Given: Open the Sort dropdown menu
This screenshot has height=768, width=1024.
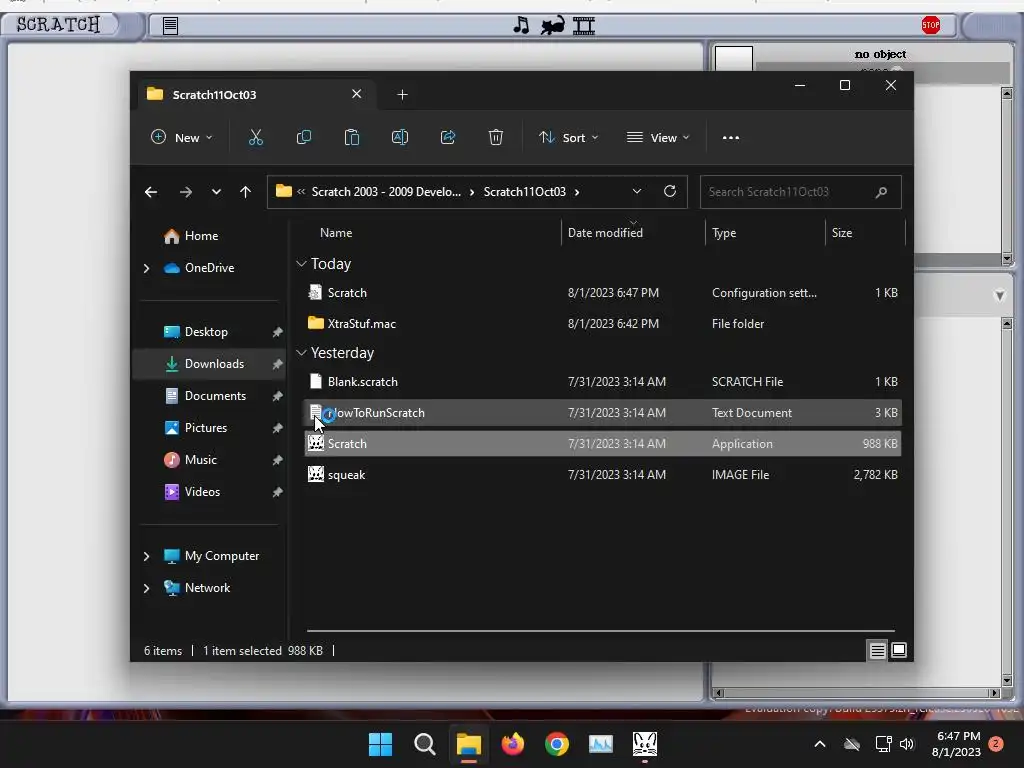Looking at the screenshot, I should pos(568,138).
